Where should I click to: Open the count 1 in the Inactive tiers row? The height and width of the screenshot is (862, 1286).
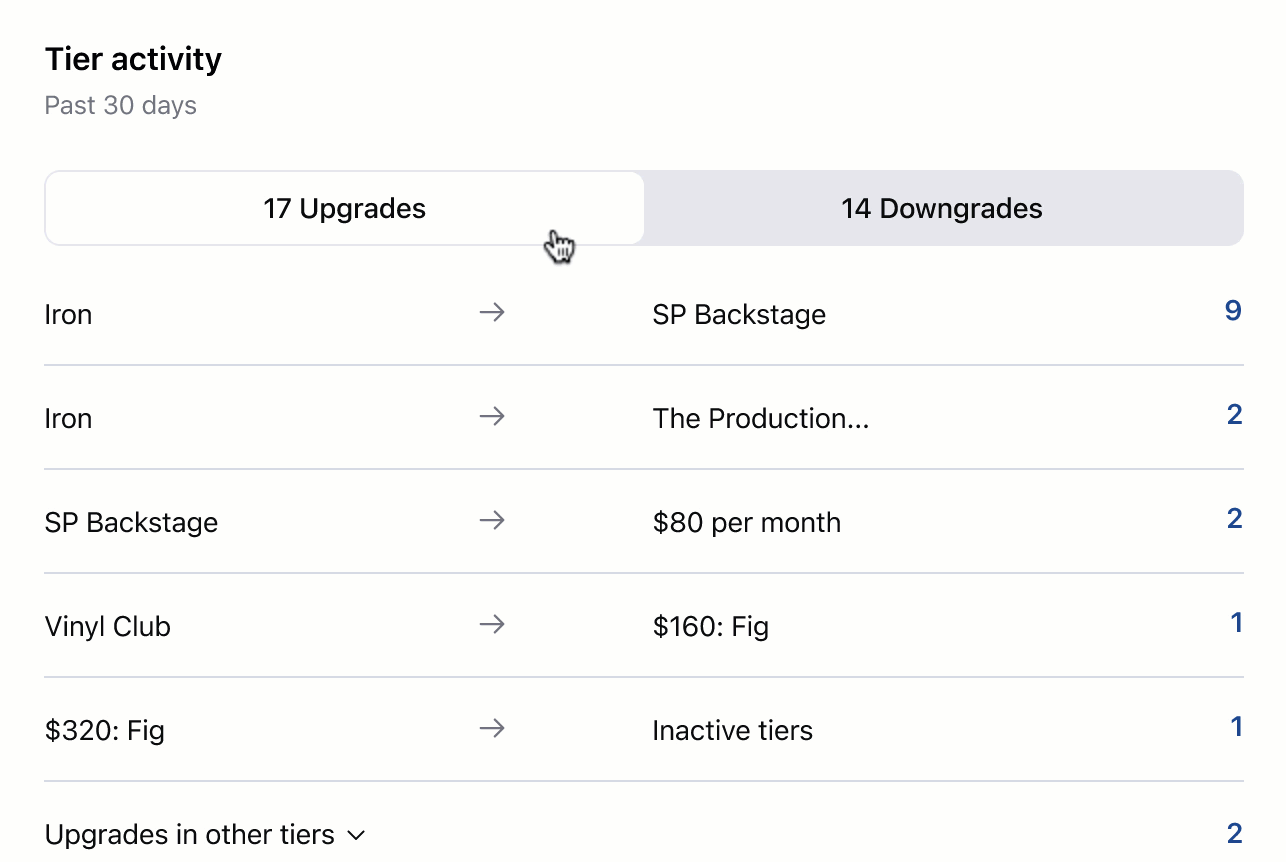(x=1236, y=727)
